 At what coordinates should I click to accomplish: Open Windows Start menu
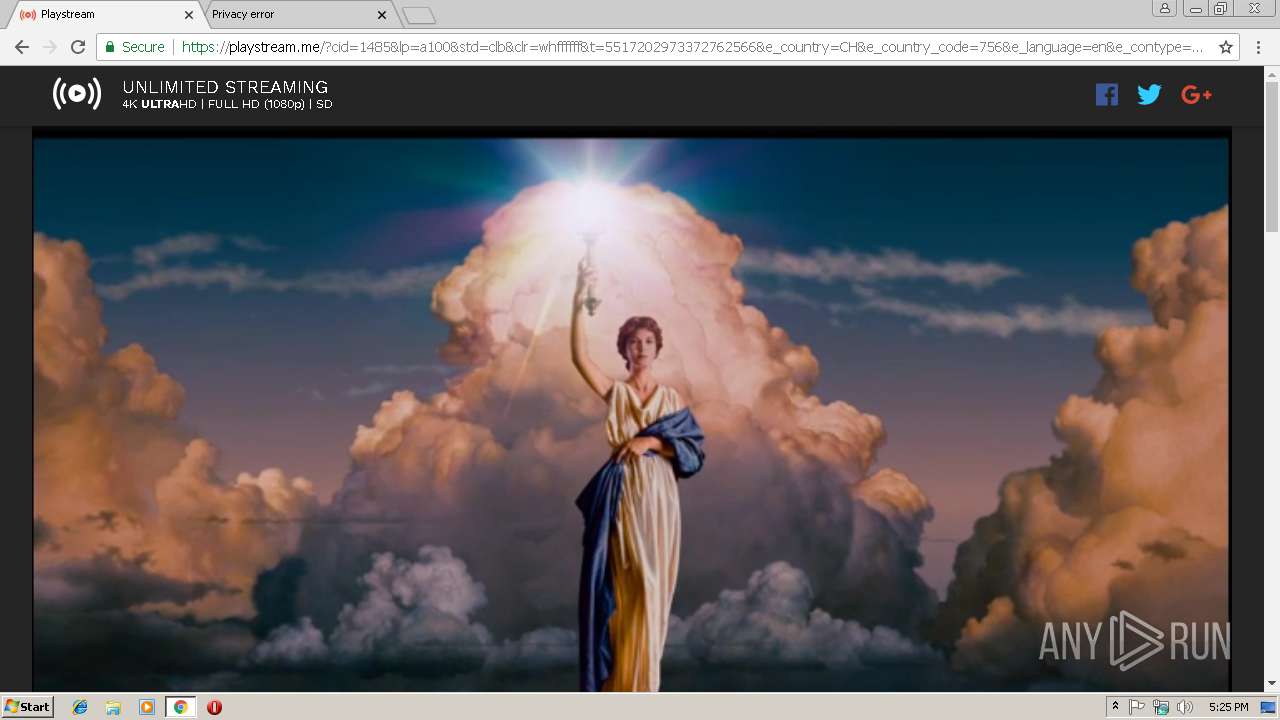point(28,707)
